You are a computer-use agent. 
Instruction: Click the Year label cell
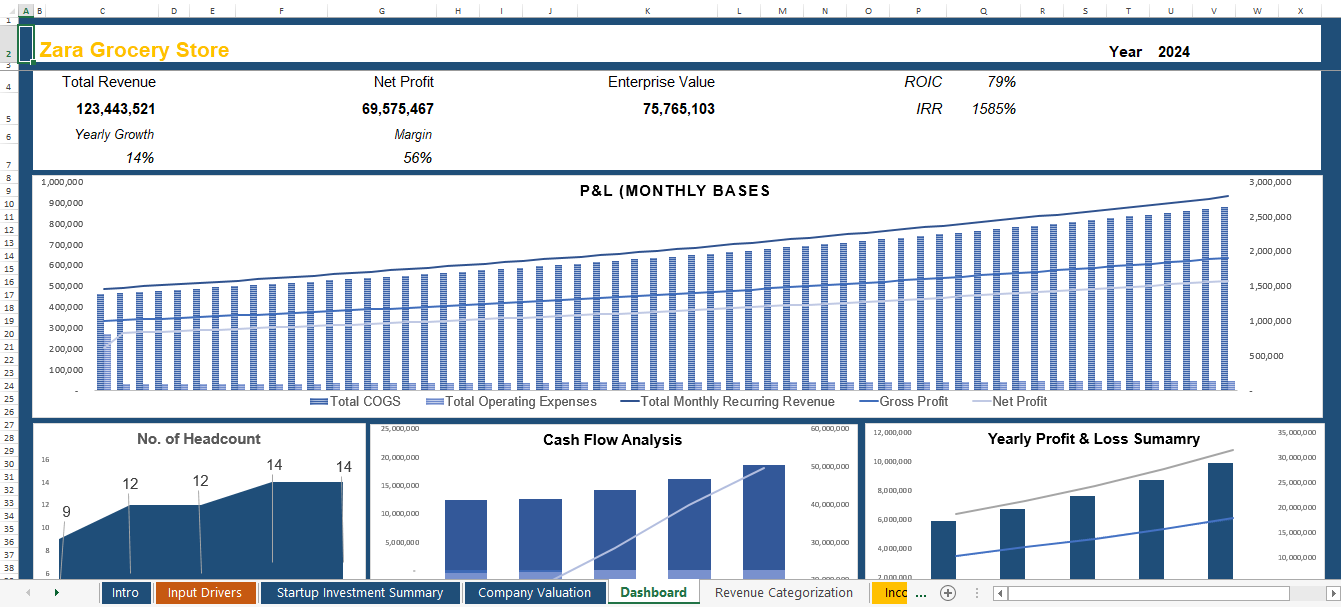1125,52
